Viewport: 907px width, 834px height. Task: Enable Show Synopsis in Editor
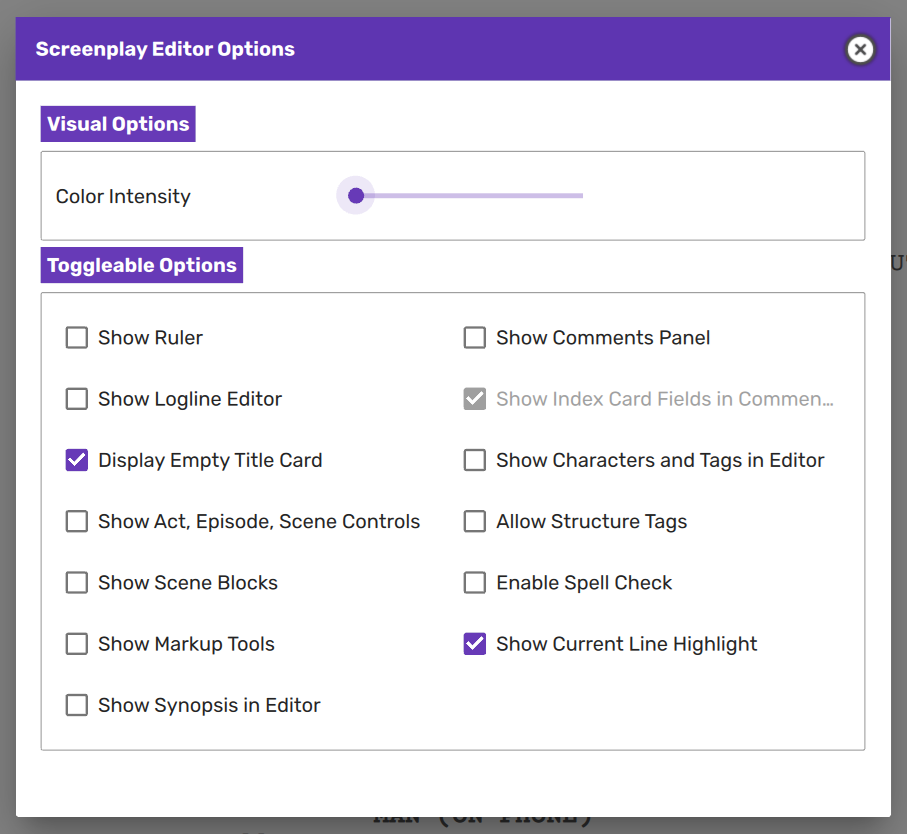pyautogui.click(x=77, y=705)
